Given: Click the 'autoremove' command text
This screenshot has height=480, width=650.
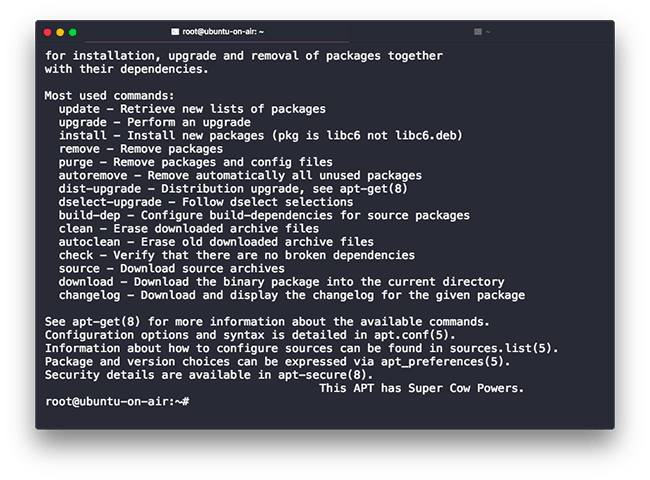Looking at the screenshot, I should 93,175.
